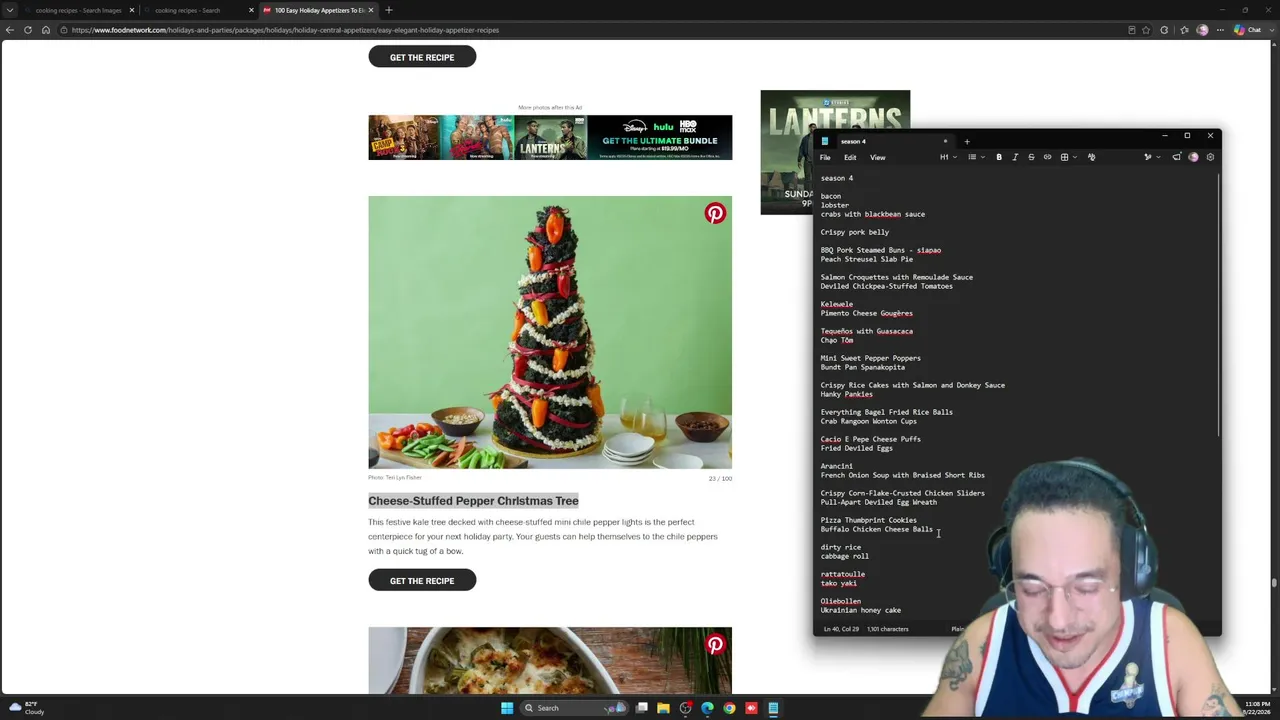Open a new browser tab

(389, 10)
